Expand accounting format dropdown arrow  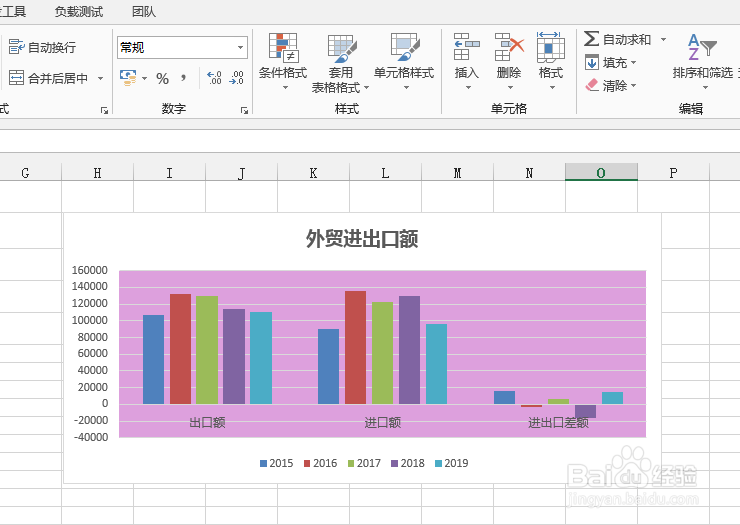144,78
